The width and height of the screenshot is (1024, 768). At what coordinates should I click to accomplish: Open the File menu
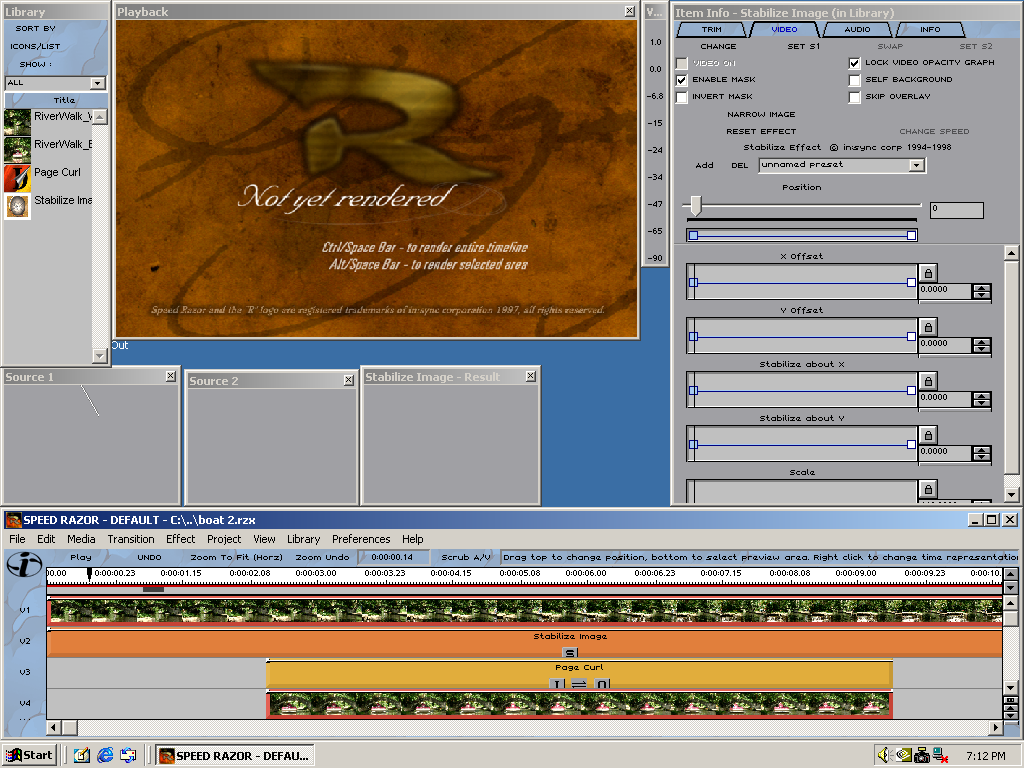coord(17,539)
